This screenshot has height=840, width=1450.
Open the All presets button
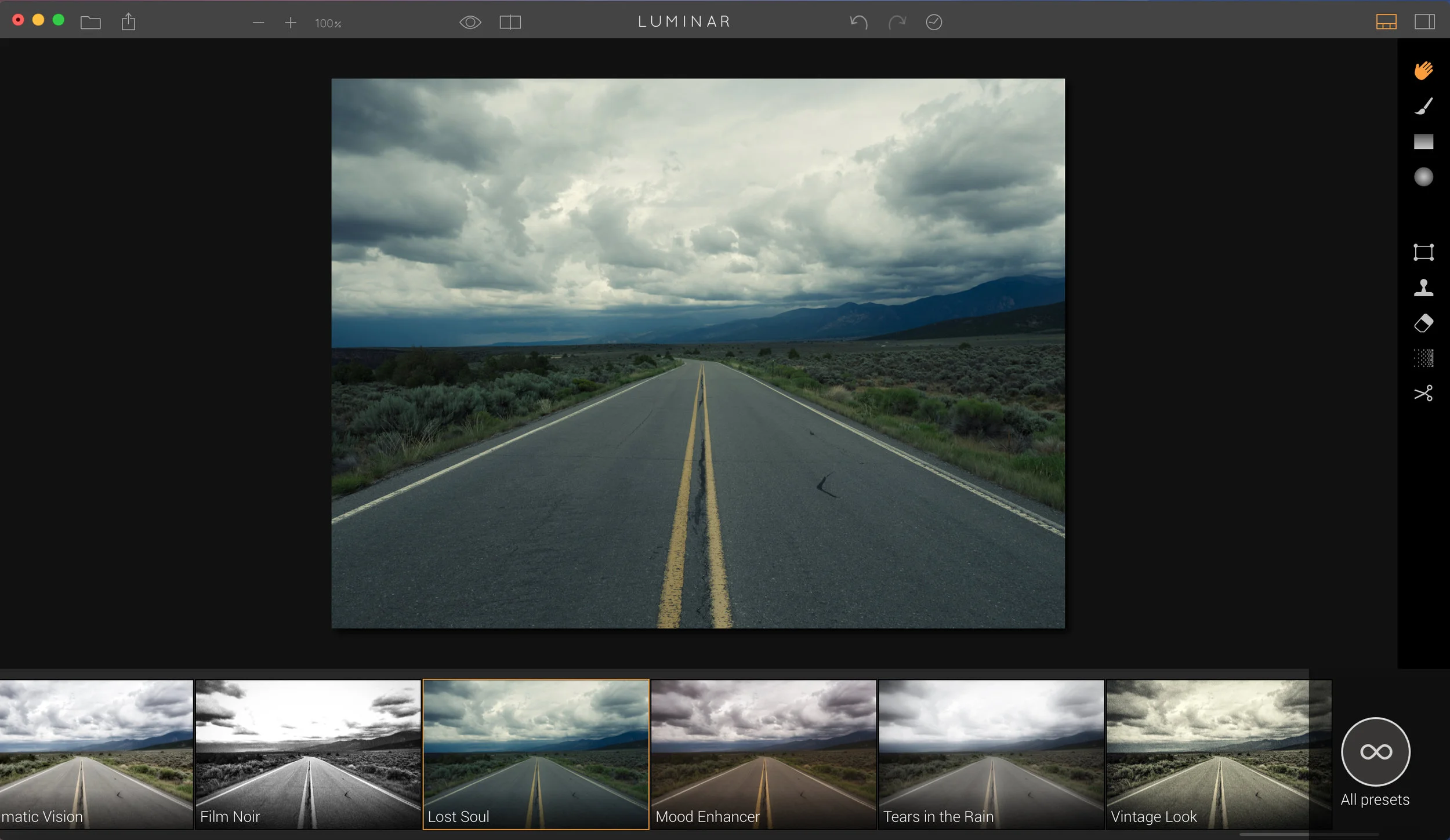click(x=1375, y=752)
